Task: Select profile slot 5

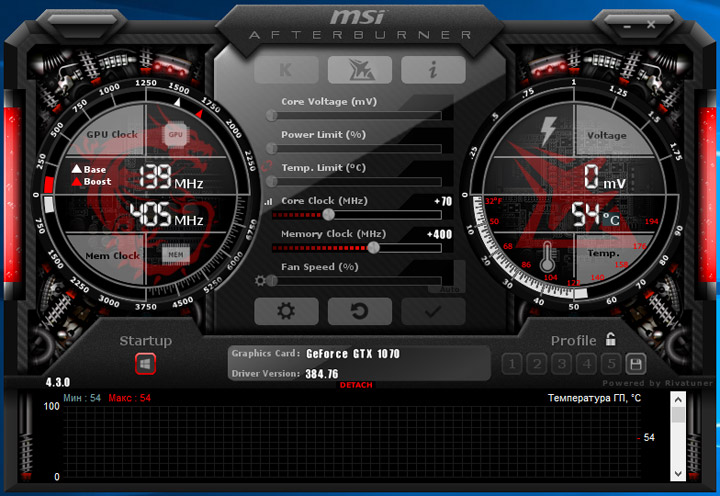Action: (x=611, y=364)
